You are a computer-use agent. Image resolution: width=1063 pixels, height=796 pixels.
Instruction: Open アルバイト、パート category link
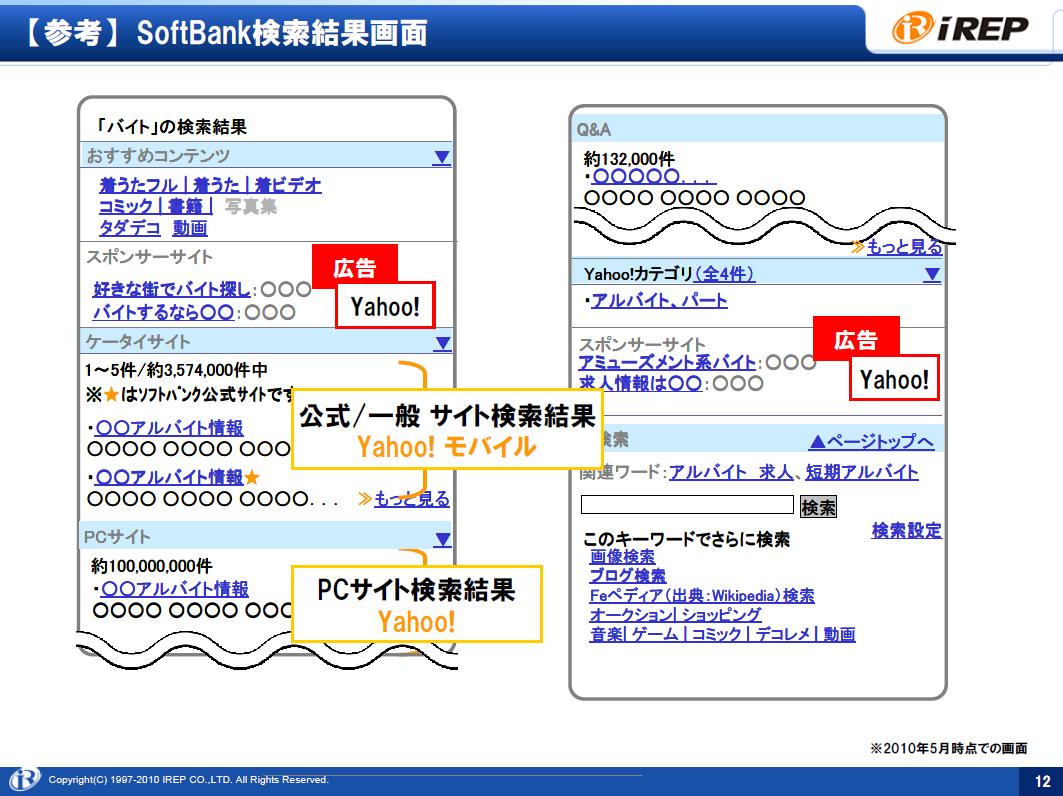click(659, 300)
